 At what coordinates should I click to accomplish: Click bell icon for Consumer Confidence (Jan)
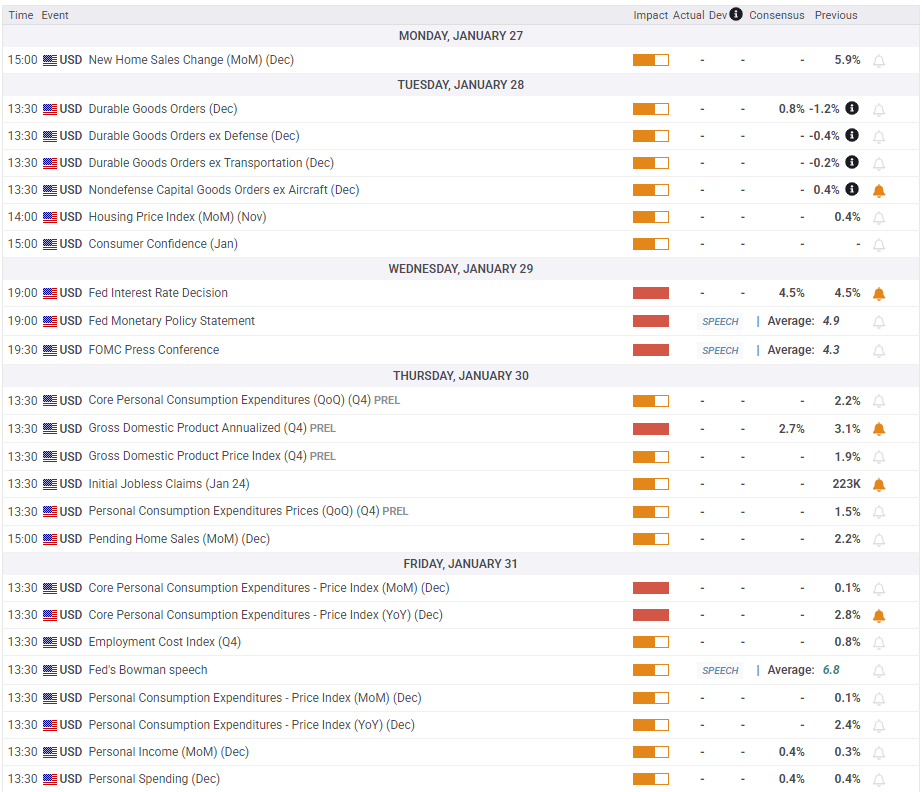[878, 245]
